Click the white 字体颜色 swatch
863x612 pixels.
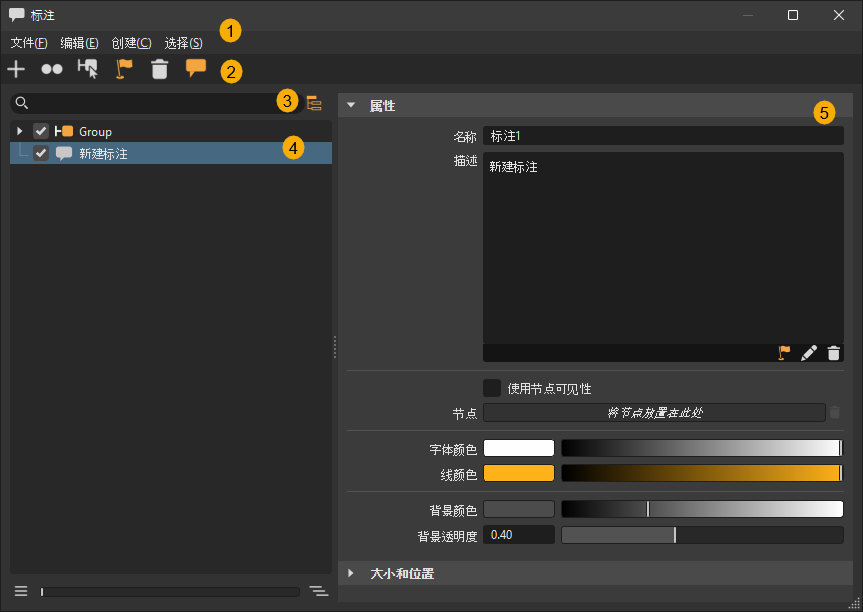tap(518, 448)
